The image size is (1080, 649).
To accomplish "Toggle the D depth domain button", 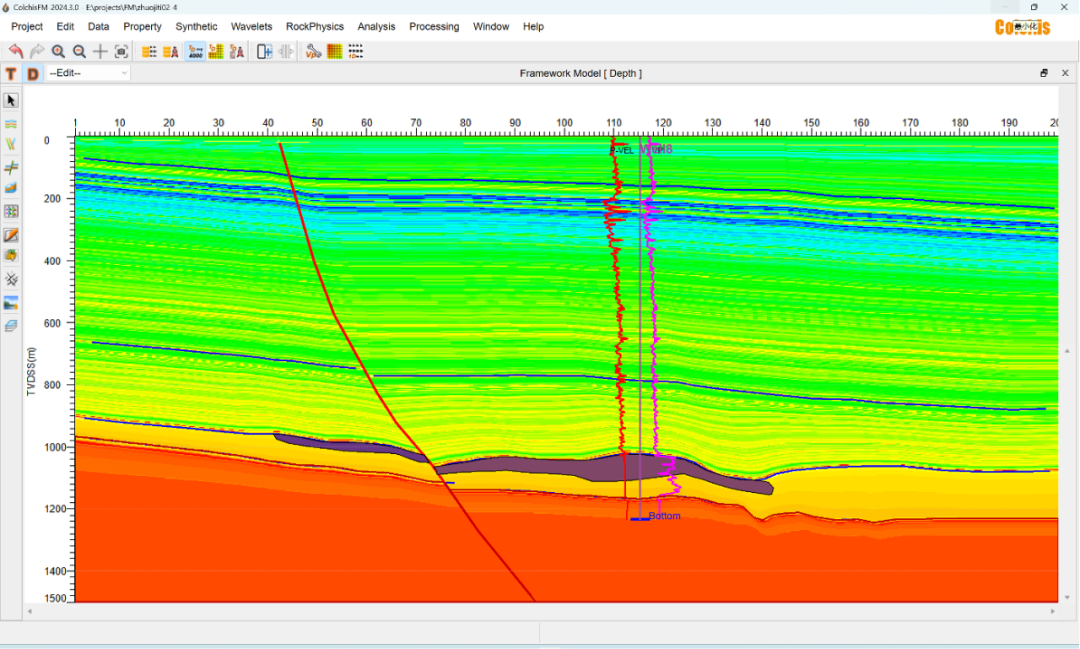I will (32, 74).
